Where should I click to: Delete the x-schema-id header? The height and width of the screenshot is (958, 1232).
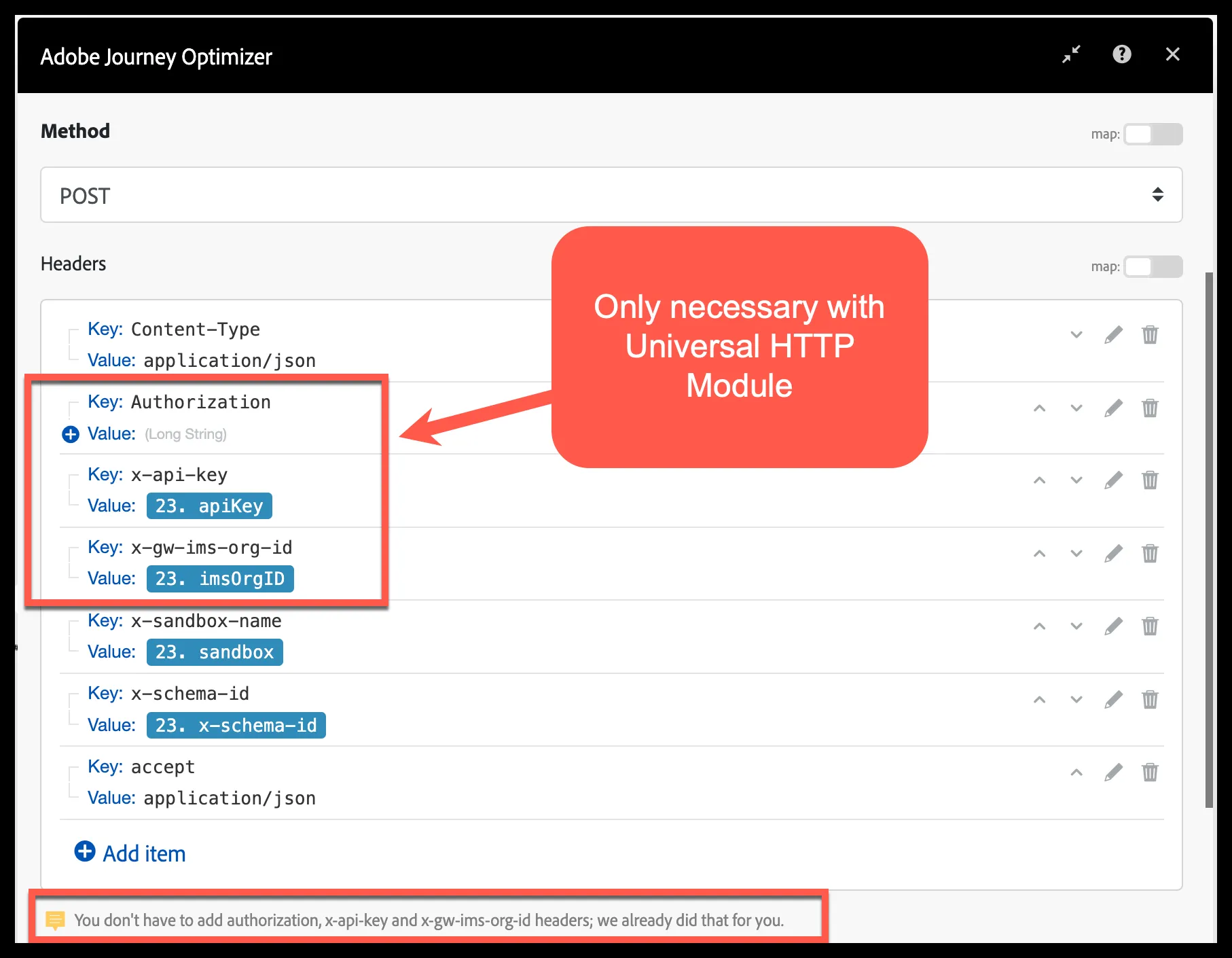click(x=1150, y=699)
